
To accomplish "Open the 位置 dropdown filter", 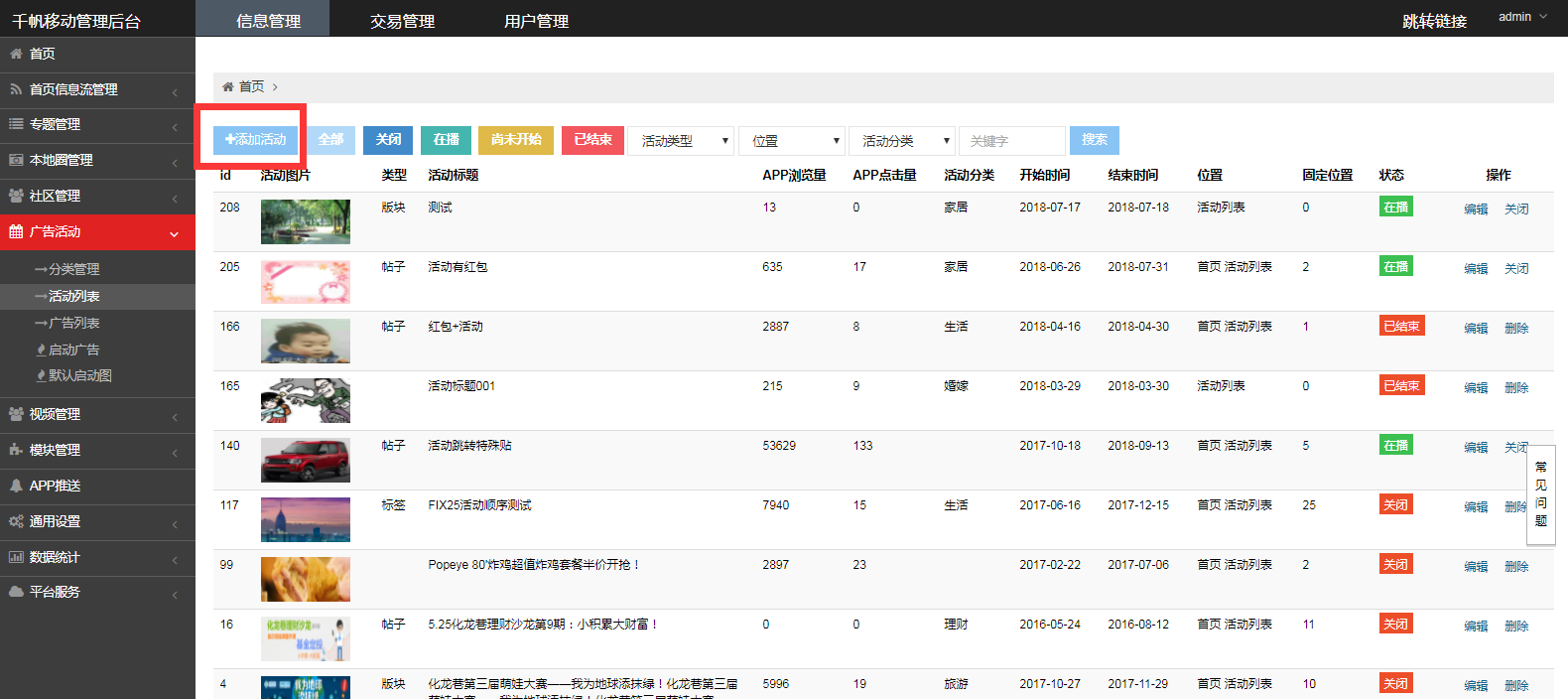I will click(791, 141).
